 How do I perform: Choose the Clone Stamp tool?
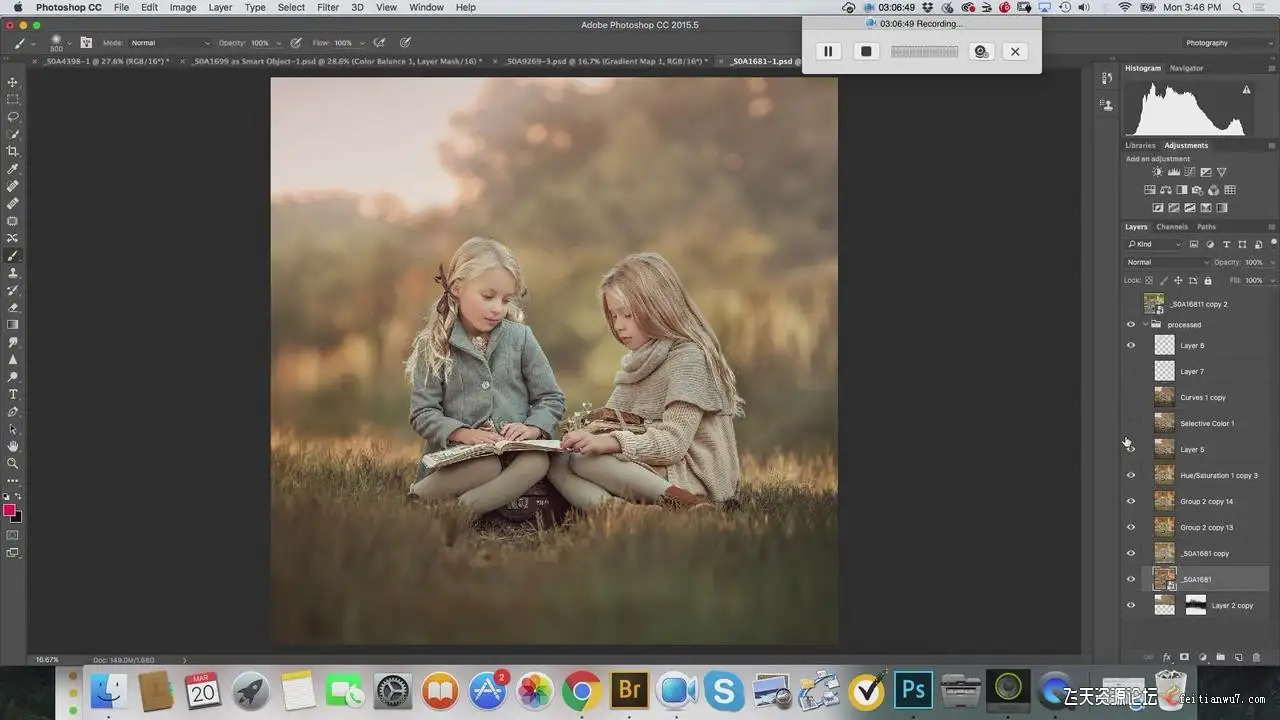pos(13,273)
